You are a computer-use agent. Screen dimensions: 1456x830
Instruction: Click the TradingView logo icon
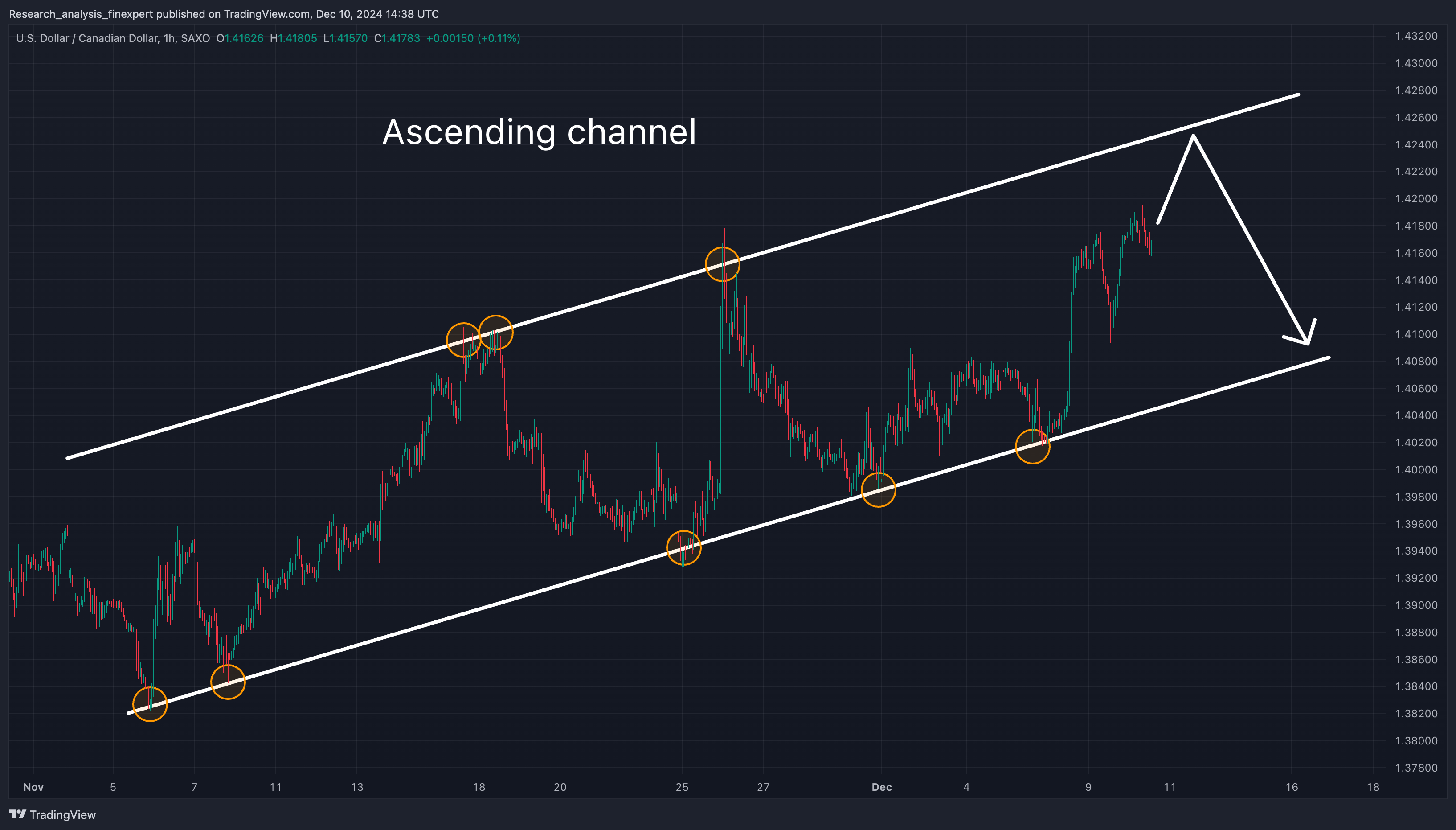coord(18,814)
